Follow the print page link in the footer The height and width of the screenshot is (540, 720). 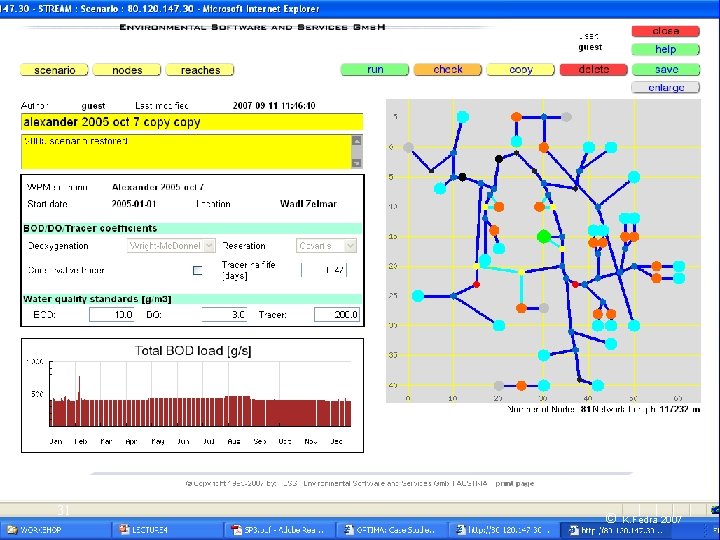point(514,483)
